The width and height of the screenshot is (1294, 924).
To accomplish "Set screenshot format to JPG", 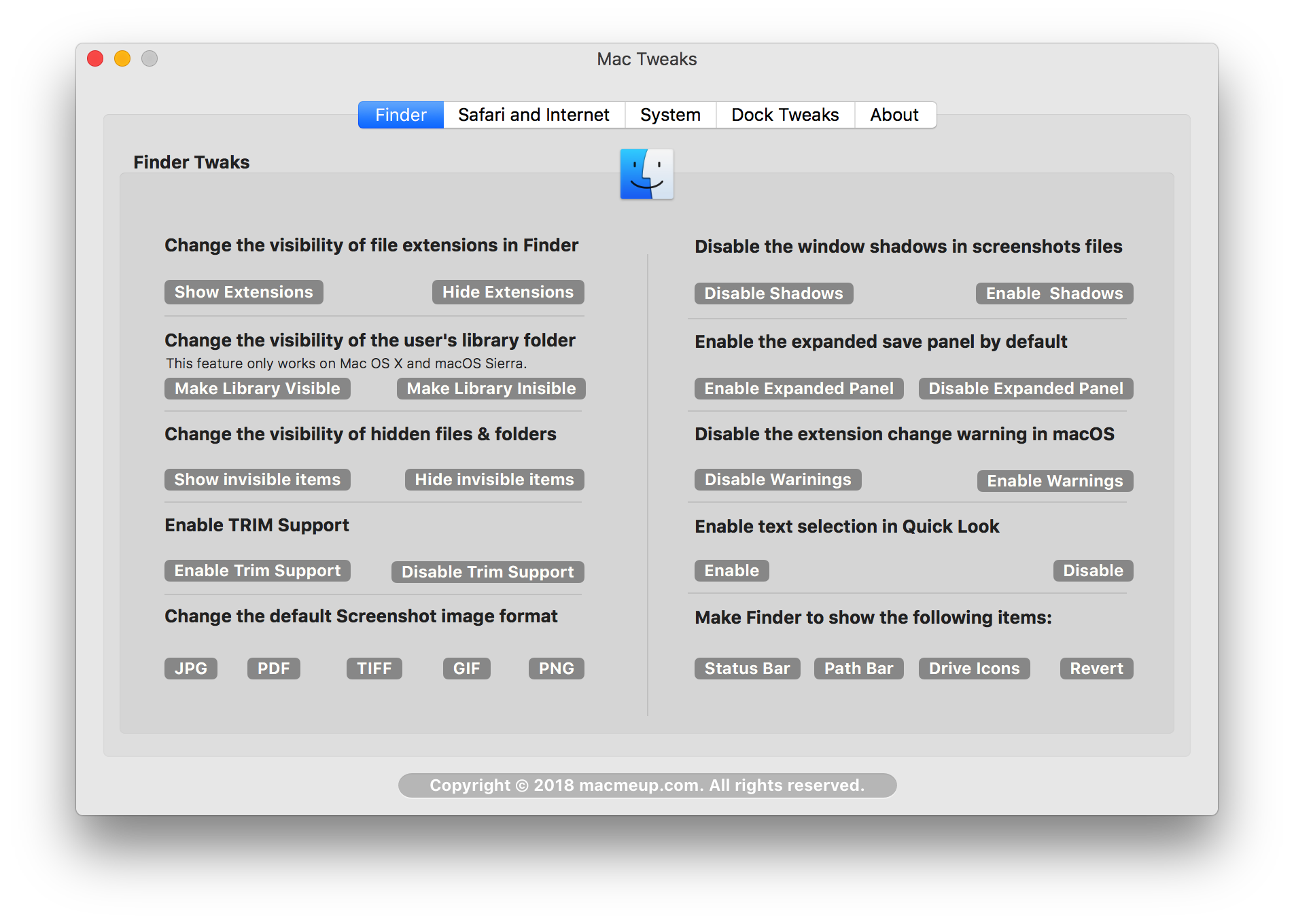I will [190, 669].
